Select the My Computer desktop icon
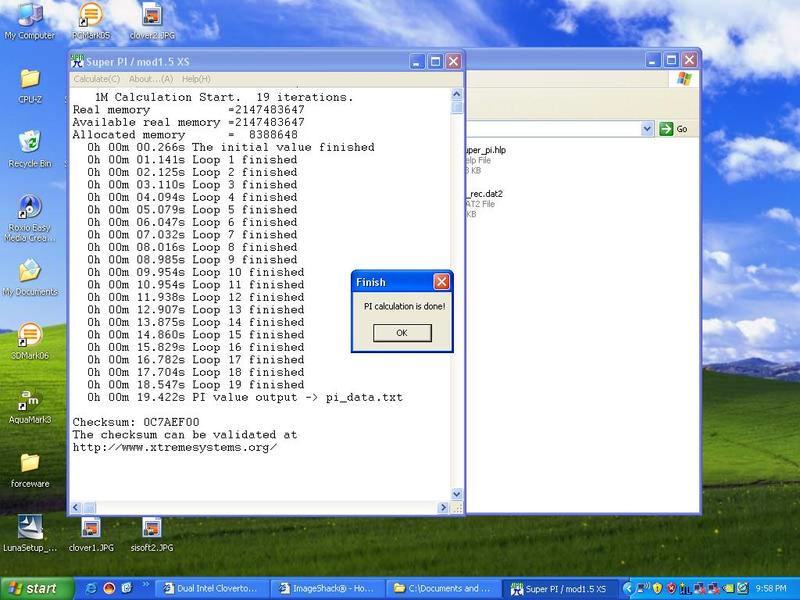The height and width of the screenshot is (600, 800). pos(30,22)
